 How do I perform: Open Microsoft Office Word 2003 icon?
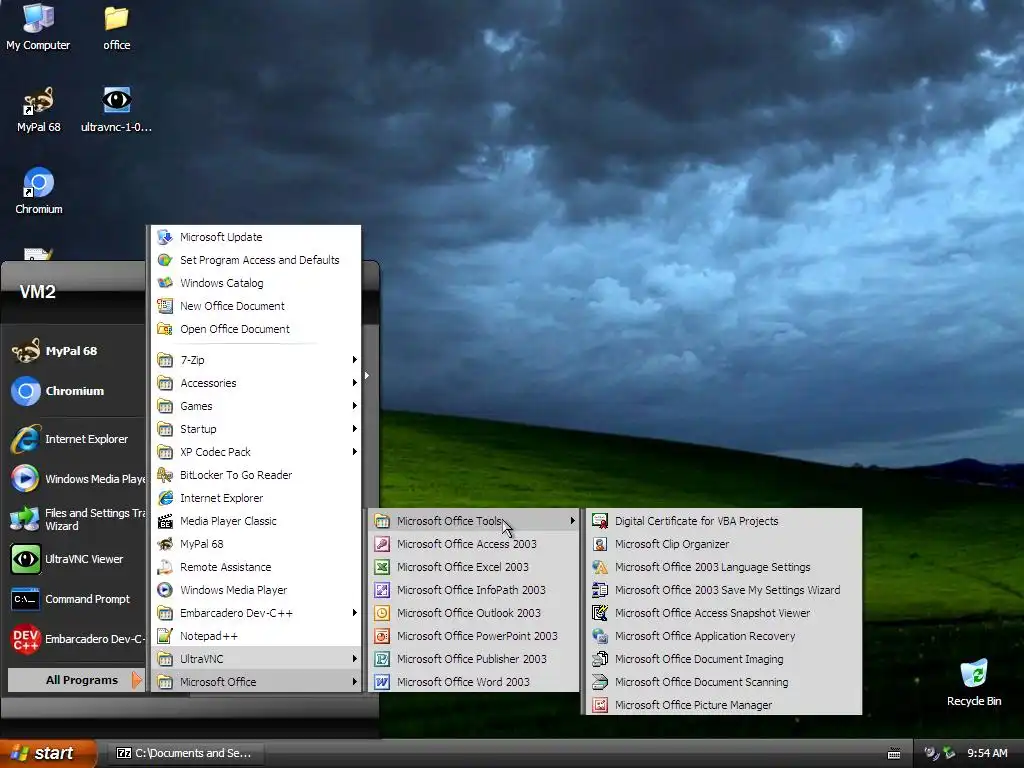point(382,682)
